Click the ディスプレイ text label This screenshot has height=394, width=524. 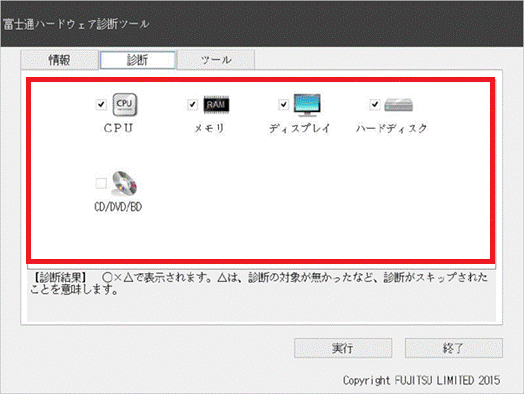point(300,128)
